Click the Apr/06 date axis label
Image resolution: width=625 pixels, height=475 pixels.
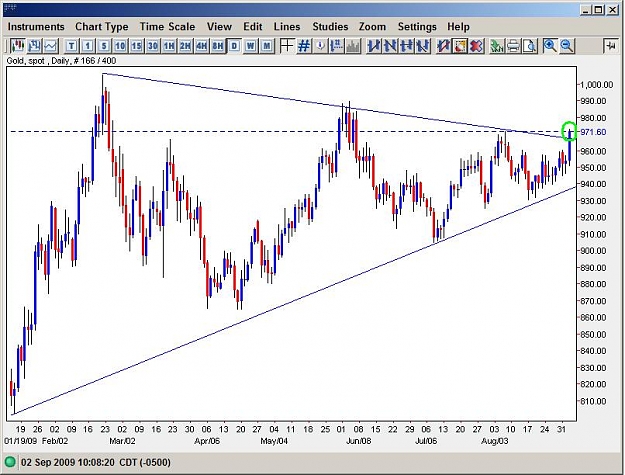[207, 442]
